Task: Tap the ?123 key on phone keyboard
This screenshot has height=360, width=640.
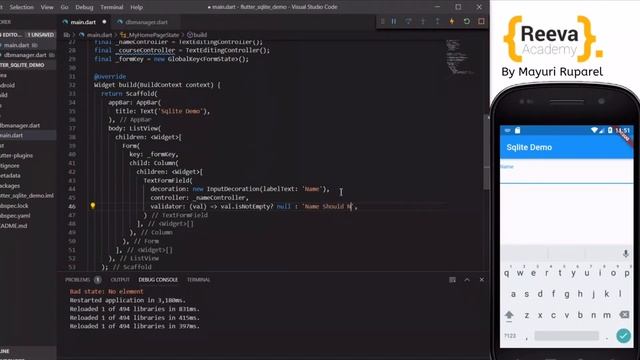Action: [x=510, y=336]
